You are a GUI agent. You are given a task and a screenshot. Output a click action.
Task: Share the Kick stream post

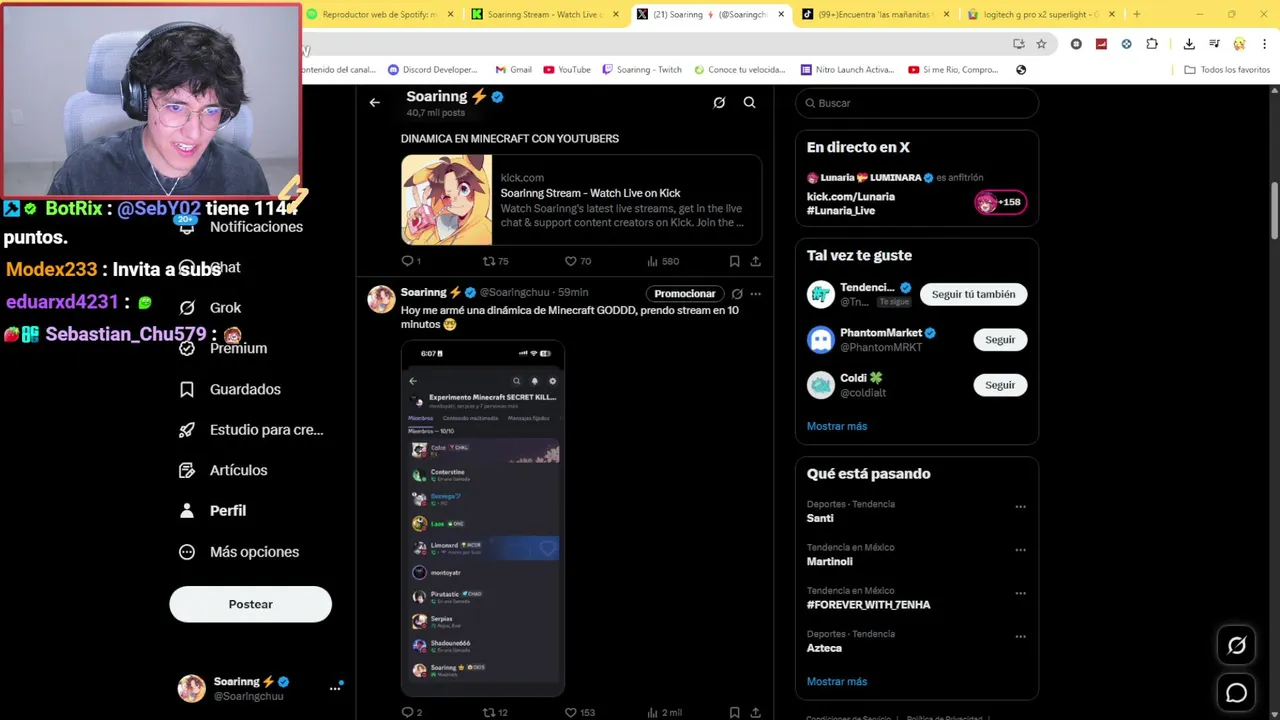pos(755,261)
